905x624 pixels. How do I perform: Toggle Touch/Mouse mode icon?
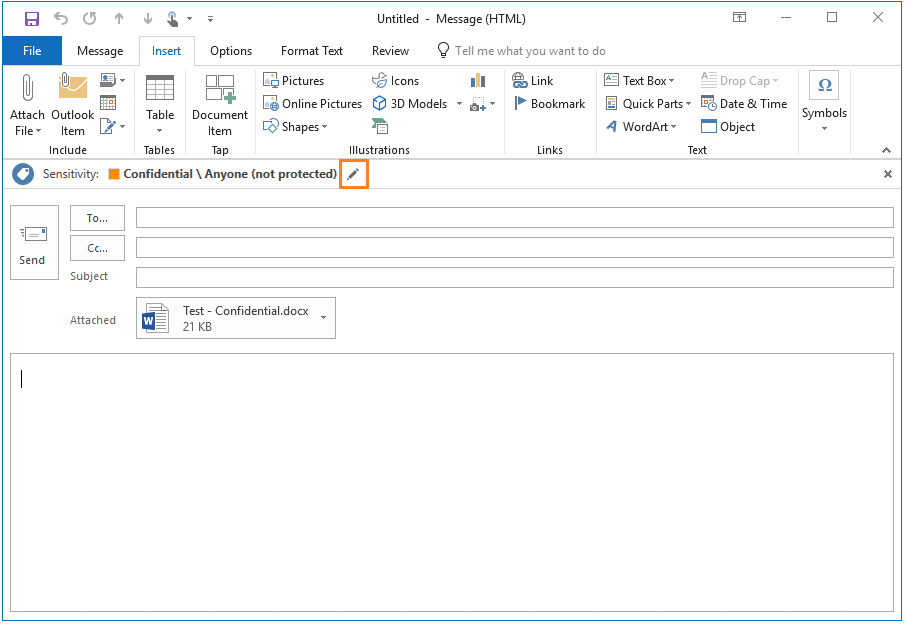pos(173,19)
